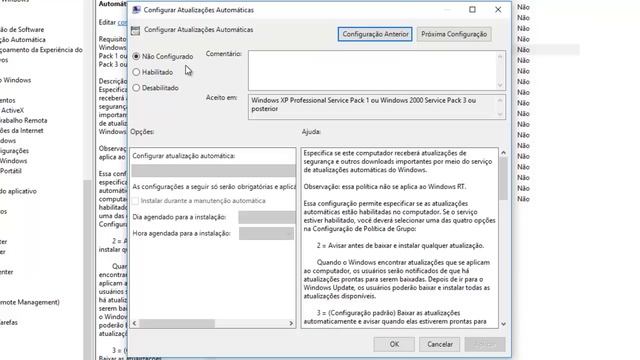Viewport: 640px width, 360px height.
Task: Select 'ão de Software' tree item
Action: (x=22, y=29)
